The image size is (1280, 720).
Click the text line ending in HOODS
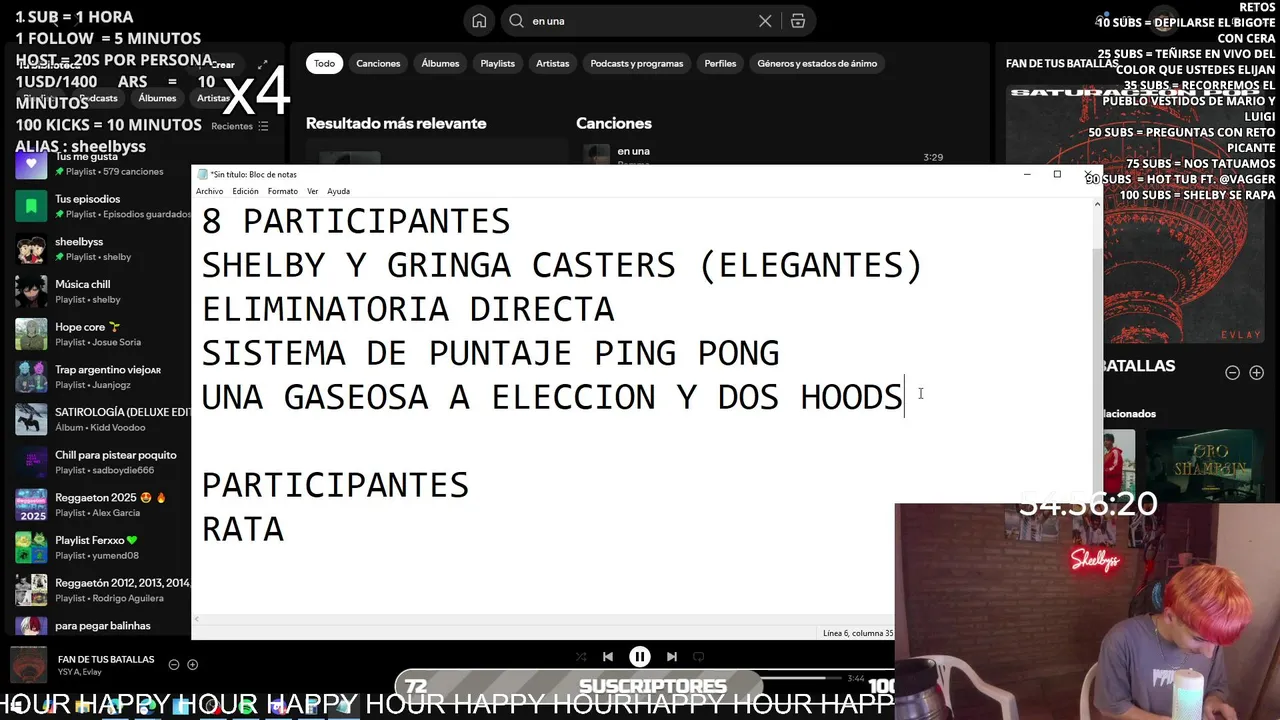click(553, 397)
